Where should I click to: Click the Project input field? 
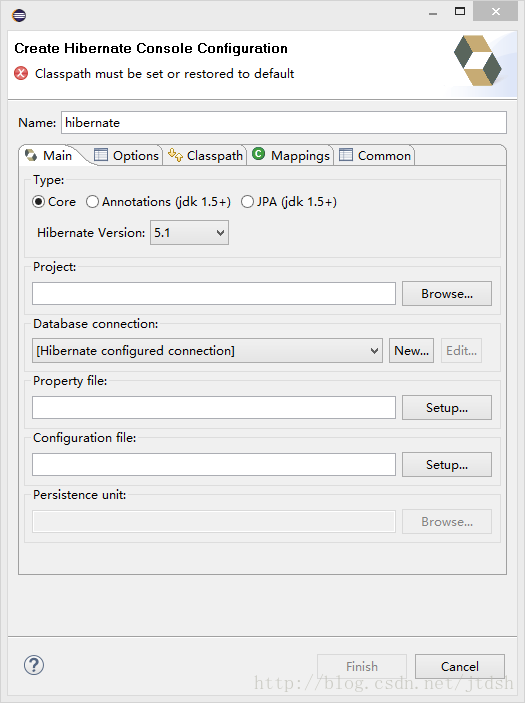click(214, 294)
